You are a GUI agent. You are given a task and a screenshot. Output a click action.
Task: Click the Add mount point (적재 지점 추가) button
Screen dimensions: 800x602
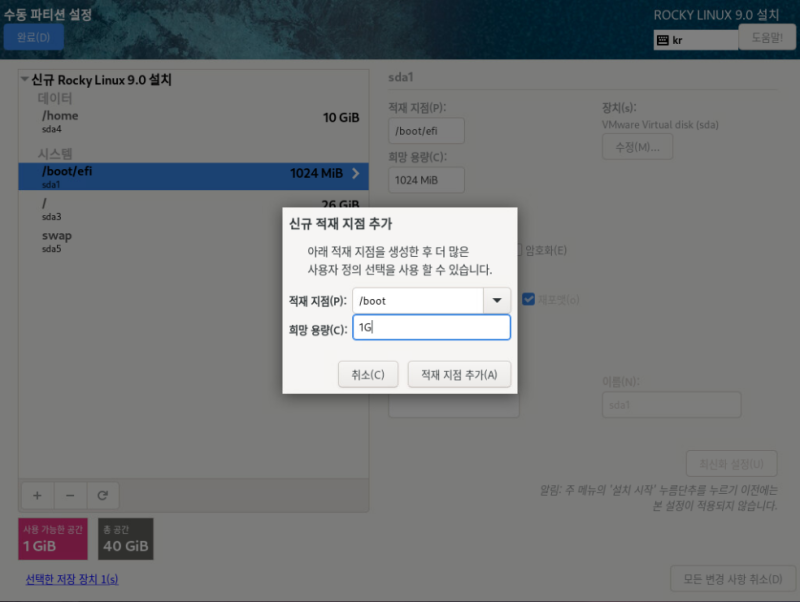[459, 374]
